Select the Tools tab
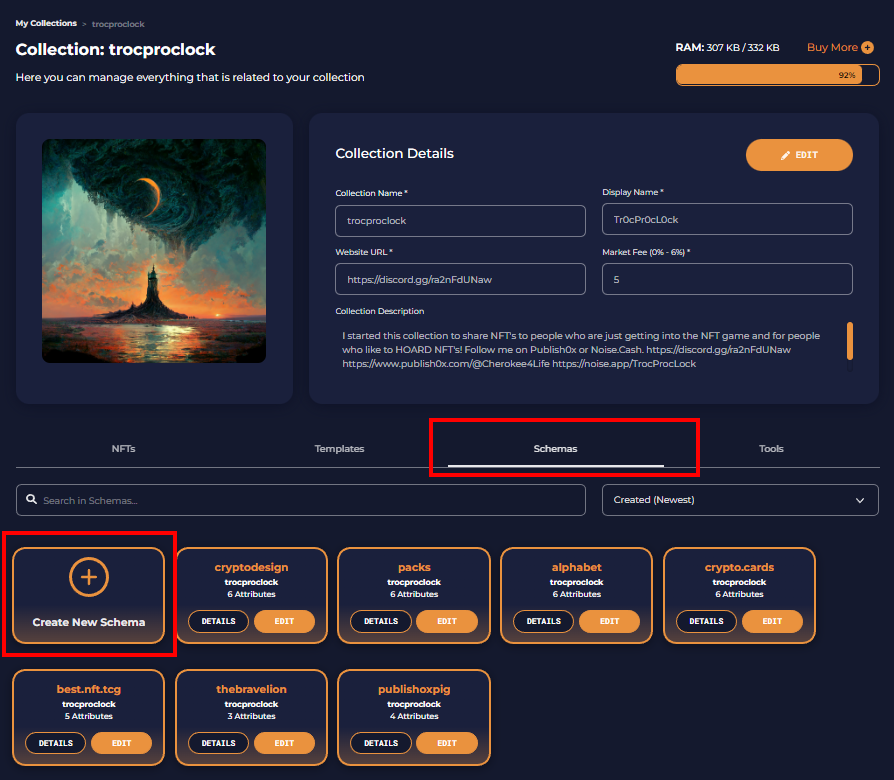The width and height of the screenshot is (894, 780). pyautogui.click(x=771, y=449)
